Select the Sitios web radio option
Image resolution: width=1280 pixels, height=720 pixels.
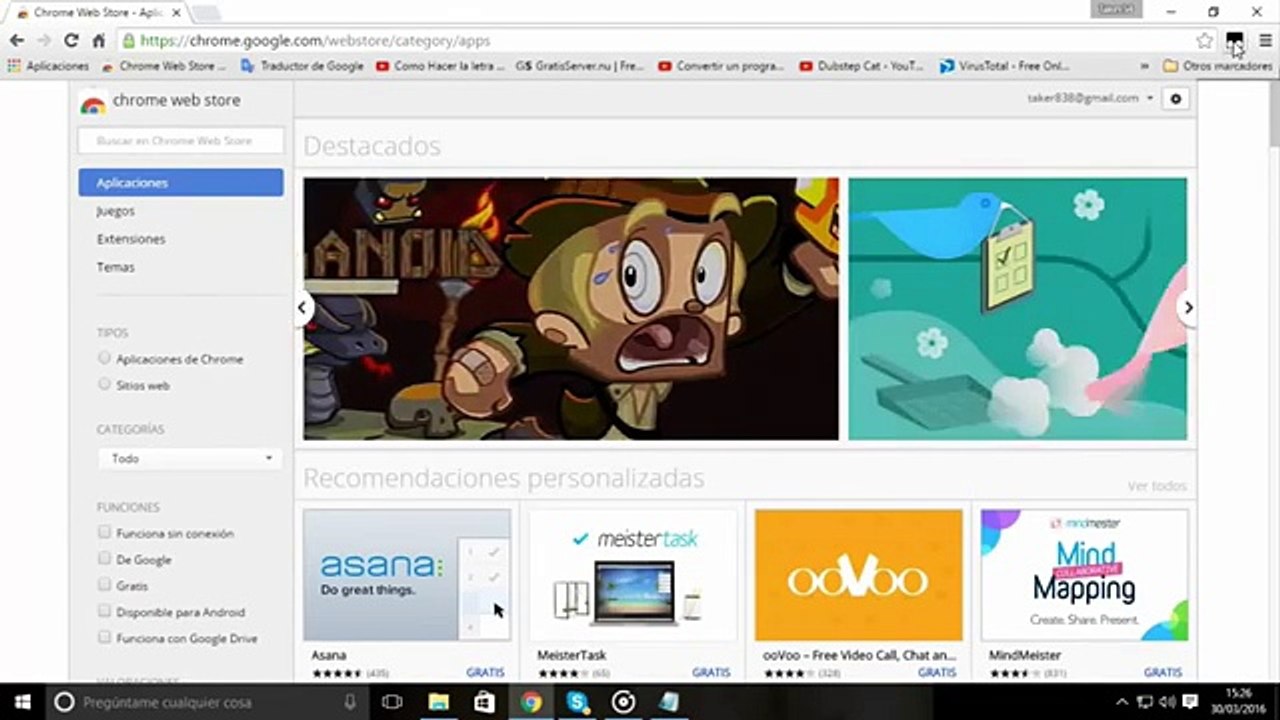[104, 384]
